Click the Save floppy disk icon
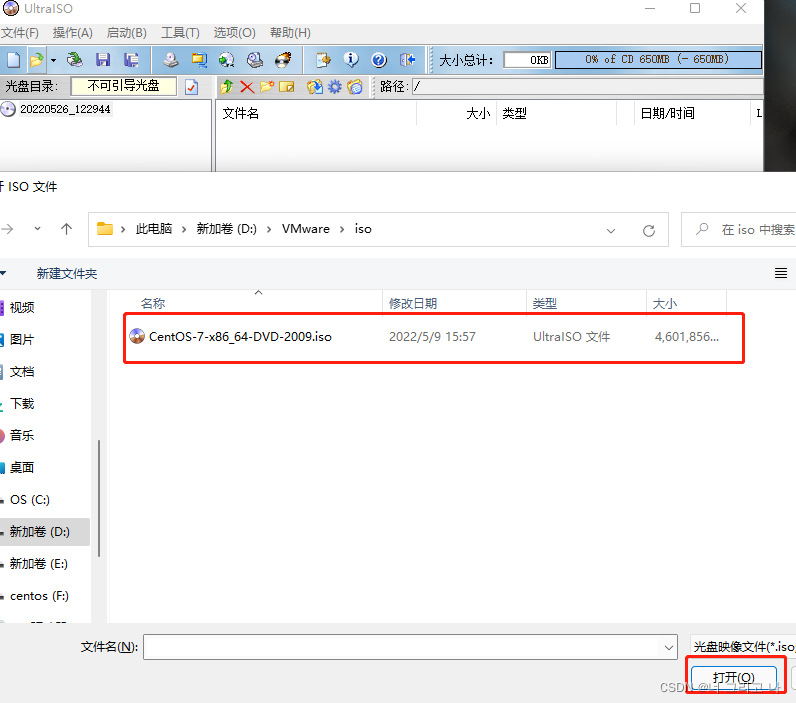This screenshot has height=703, width=796. click(103, 60)
